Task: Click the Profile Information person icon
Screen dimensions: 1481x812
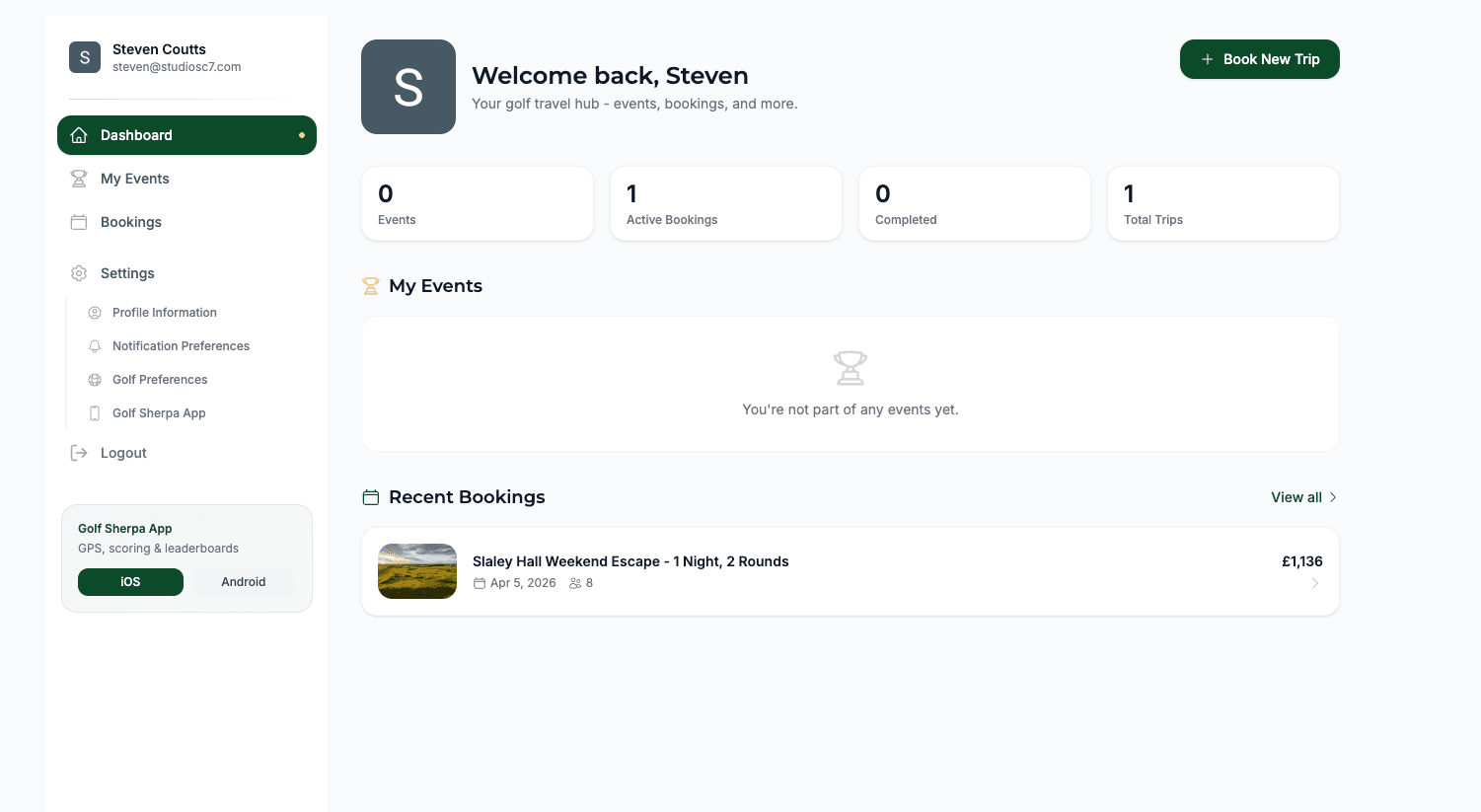Action: coord(95,313)
